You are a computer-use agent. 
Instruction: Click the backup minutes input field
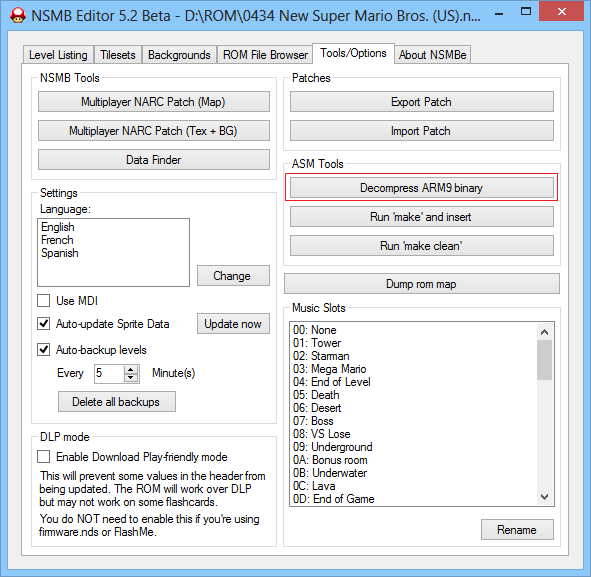click(x=109, y=373)
